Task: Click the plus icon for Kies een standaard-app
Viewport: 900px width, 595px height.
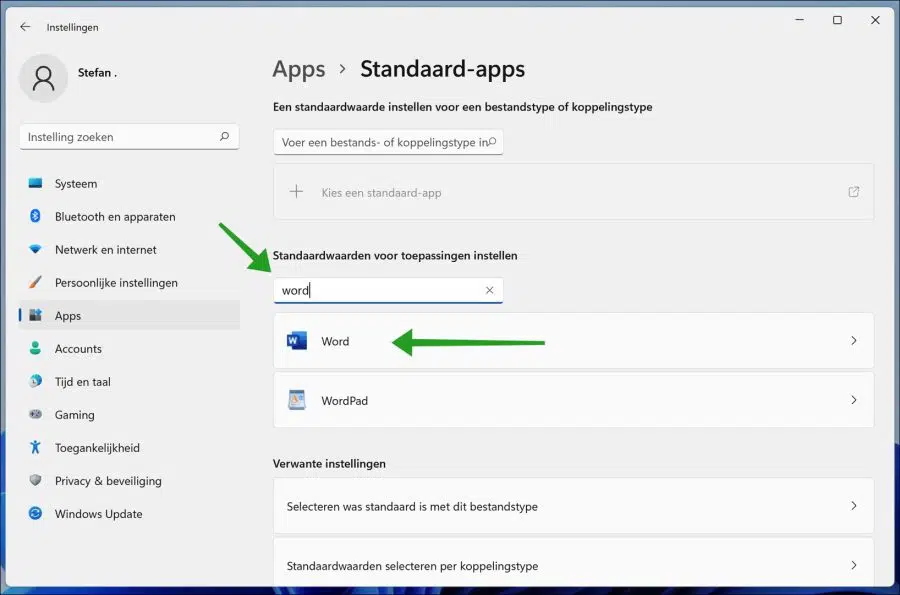Action: 296,192
